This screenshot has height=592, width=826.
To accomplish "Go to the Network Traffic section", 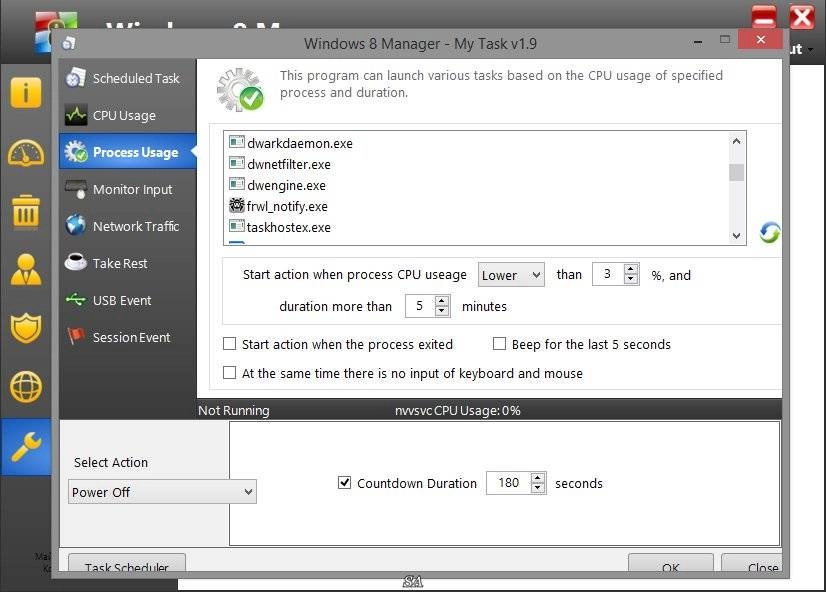I will pyautogui.click(x=127, y=226).
